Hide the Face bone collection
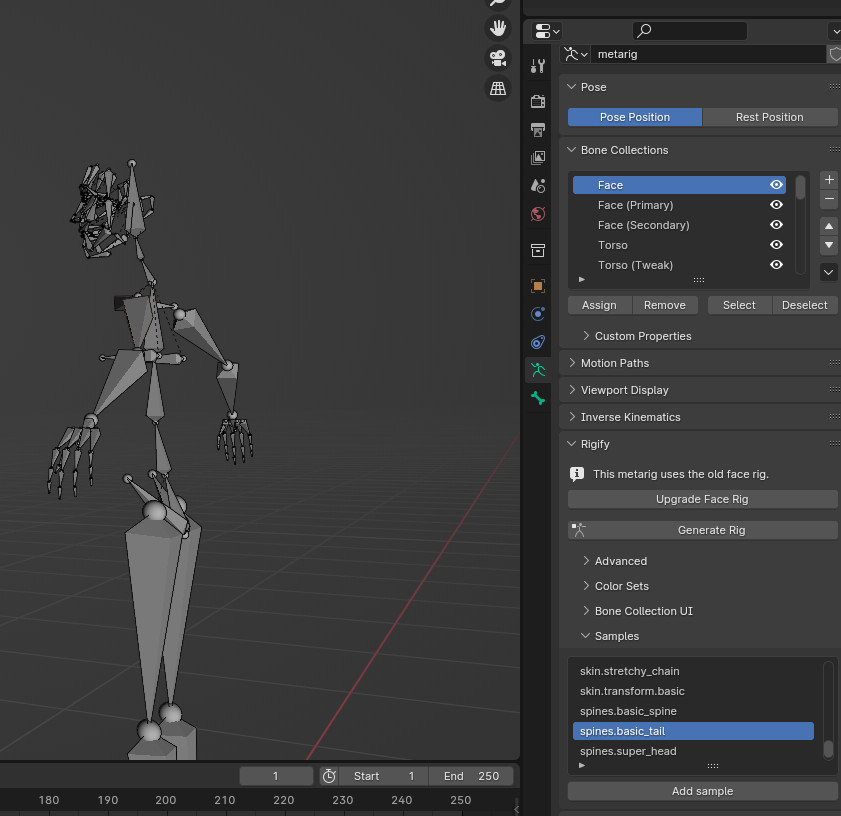The width and height of the screenshot is (841, 816). [x=776, y=185]
